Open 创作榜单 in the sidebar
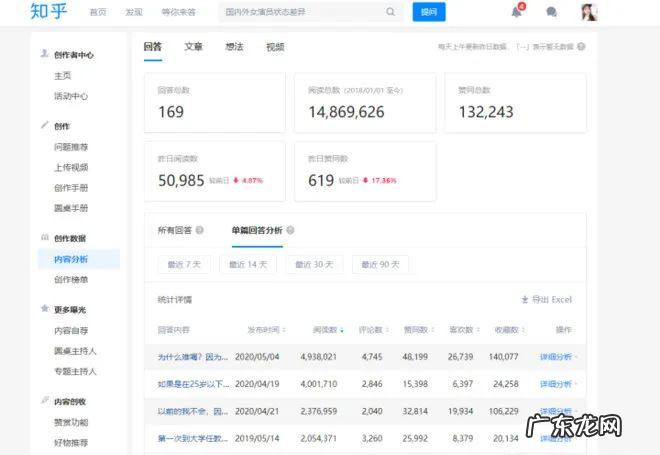This screenshot has height=455, width=660. coord(71,279)
